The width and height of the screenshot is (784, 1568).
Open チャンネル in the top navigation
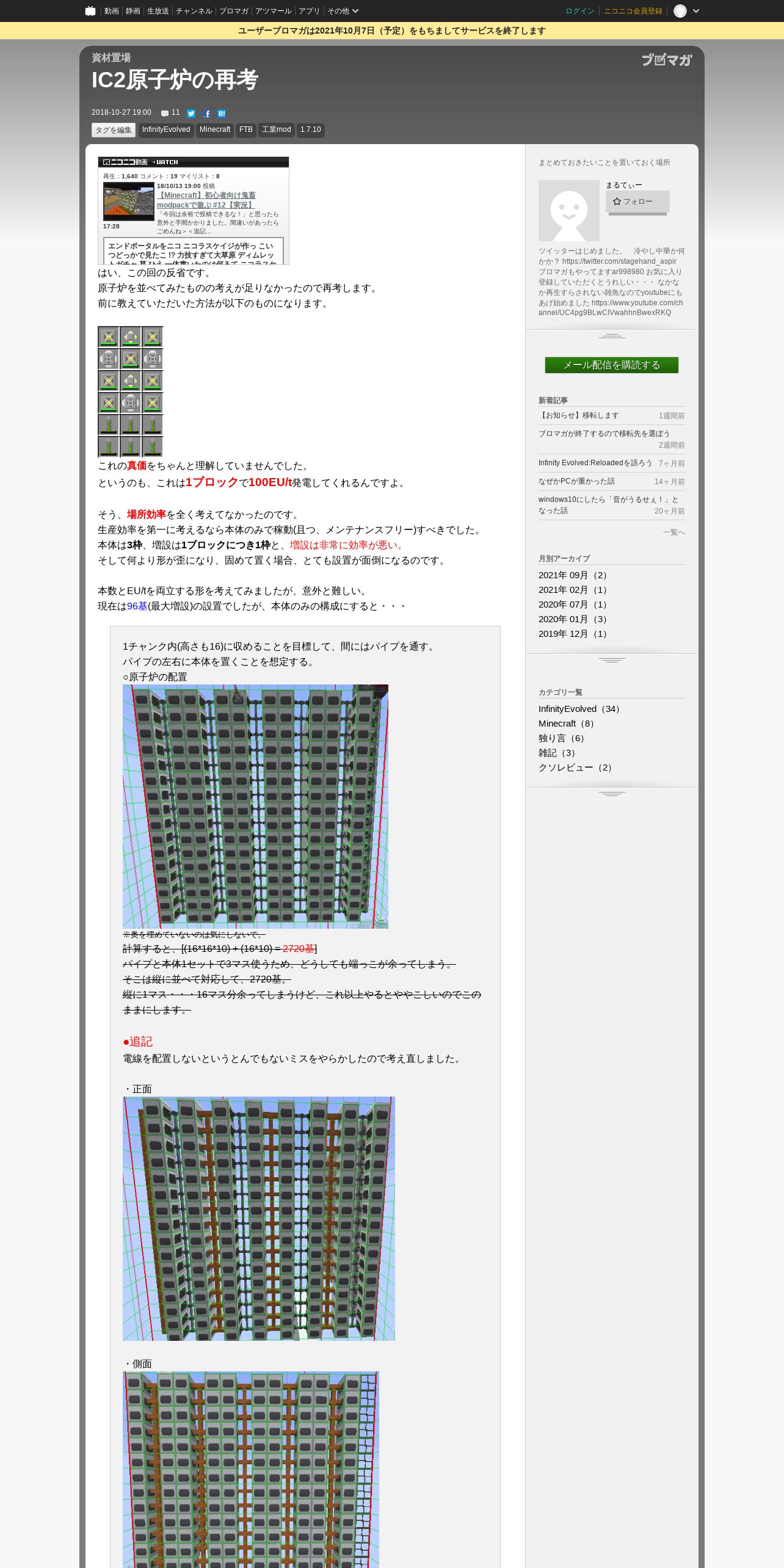pyautogui.click(x=194, y=11)
